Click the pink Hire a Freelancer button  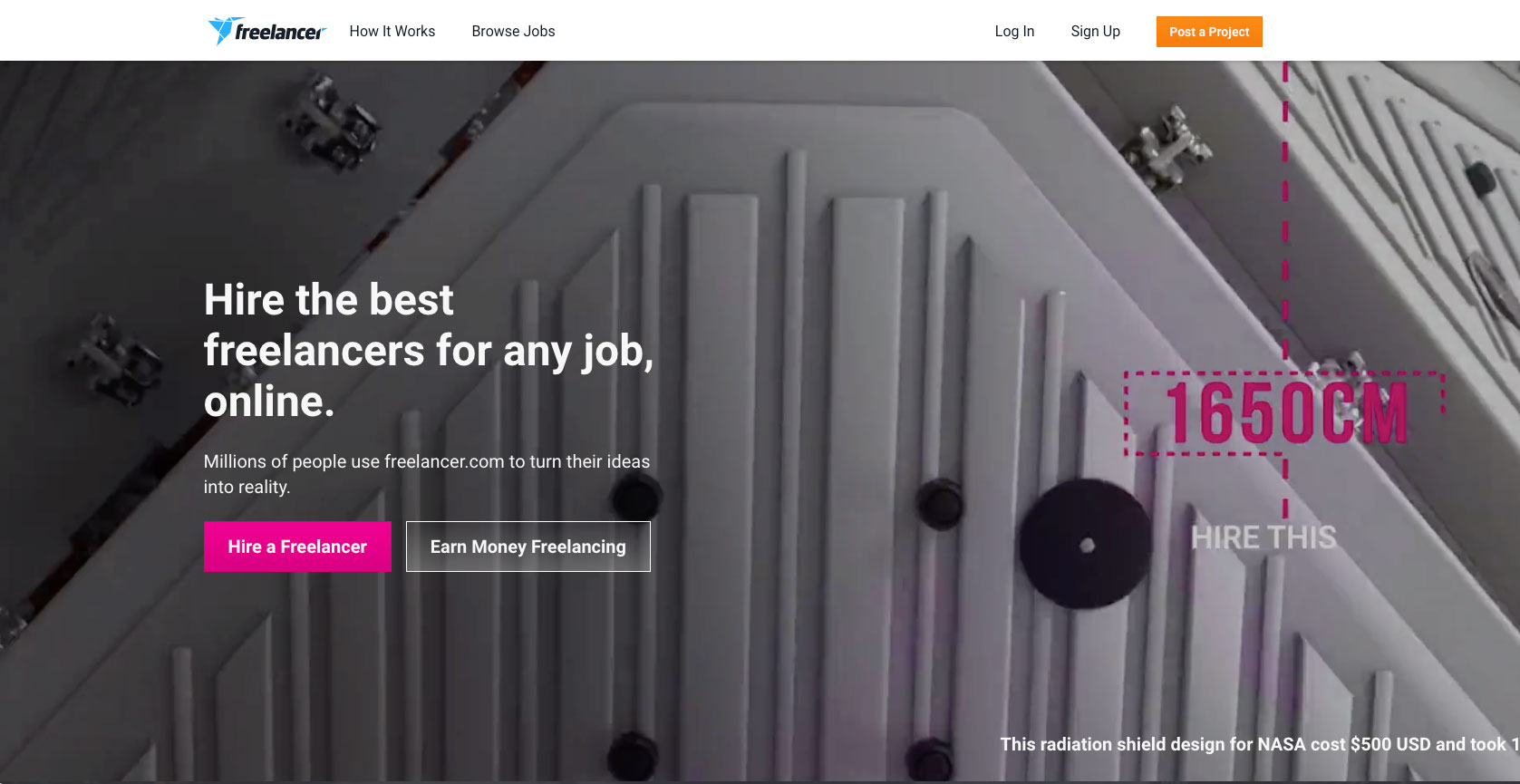click(x=297, y=547)
